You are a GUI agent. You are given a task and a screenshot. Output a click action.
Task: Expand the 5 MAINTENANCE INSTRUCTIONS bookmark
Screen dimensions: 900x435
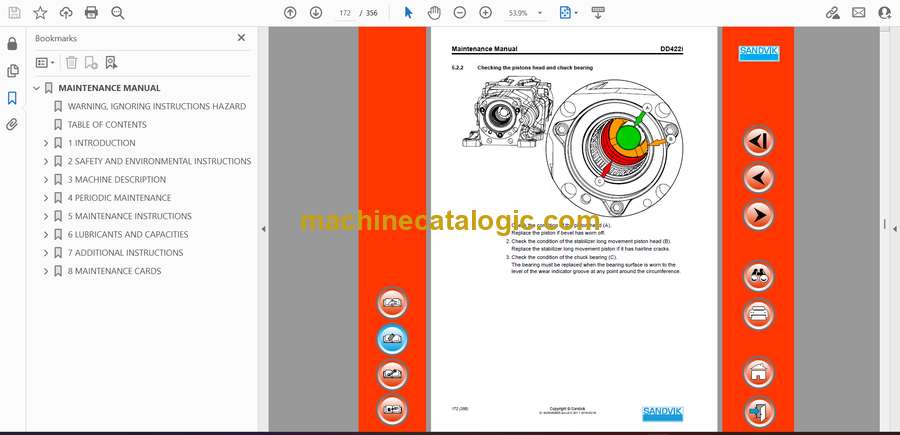click(46, 216)
